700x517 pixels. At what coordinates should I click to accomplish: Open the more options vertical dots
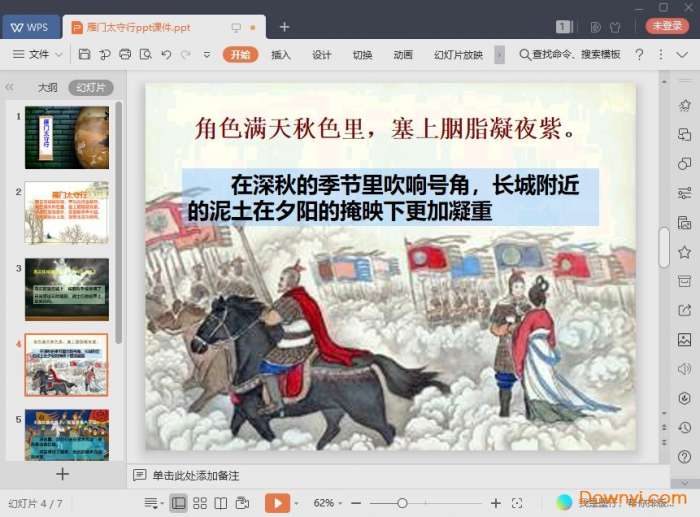tap(661, 54)
